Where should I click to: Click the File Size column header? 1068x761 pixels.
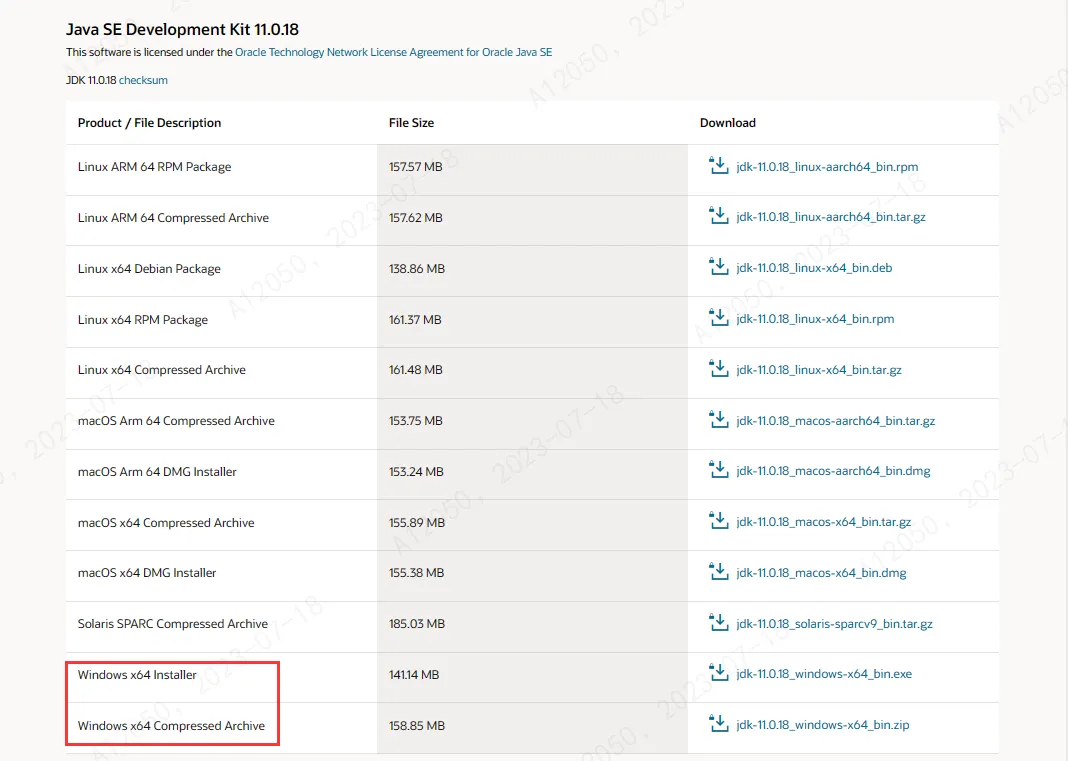pyautogui.click(x=411, y=123)
